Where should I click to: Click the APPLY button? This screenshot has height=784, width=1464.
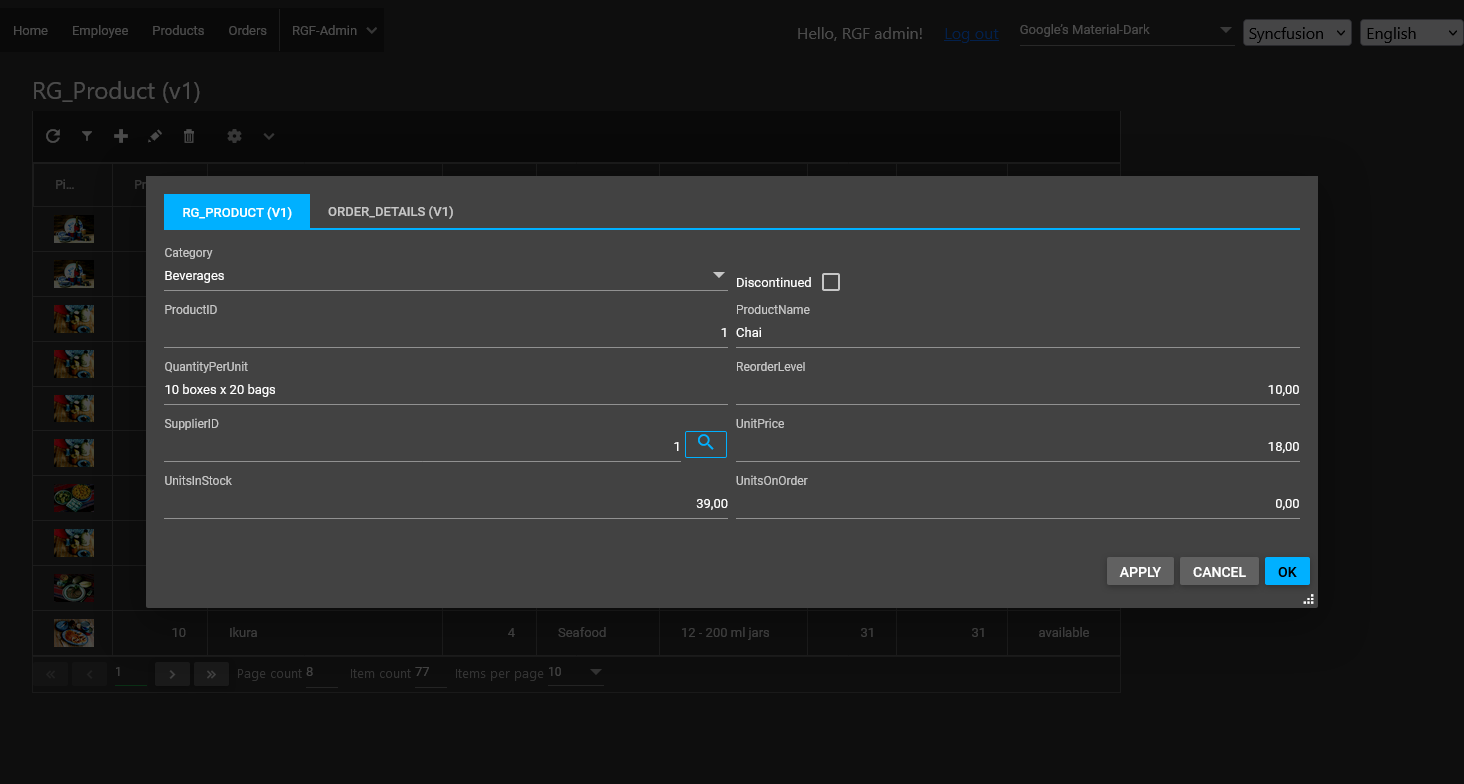click(1140, 572)
